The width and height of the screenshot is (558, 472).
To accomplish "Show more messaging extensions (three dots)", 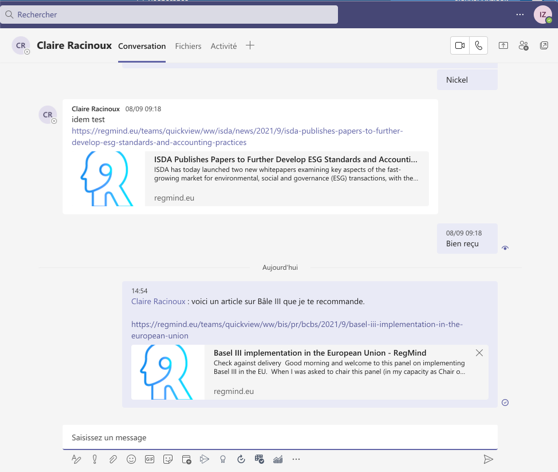I will pyautogui.click(x=296, y=459).
